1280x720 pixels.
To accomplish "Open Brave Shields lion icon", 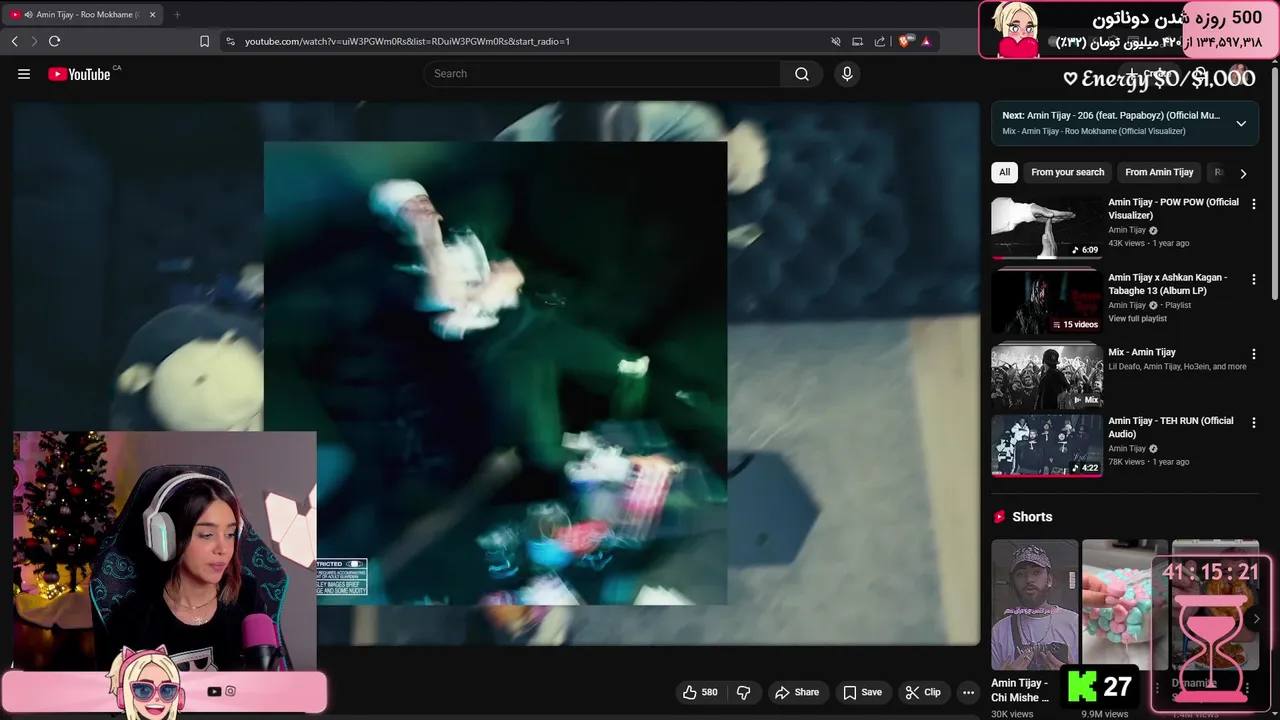I will click(x=906, y=41).
